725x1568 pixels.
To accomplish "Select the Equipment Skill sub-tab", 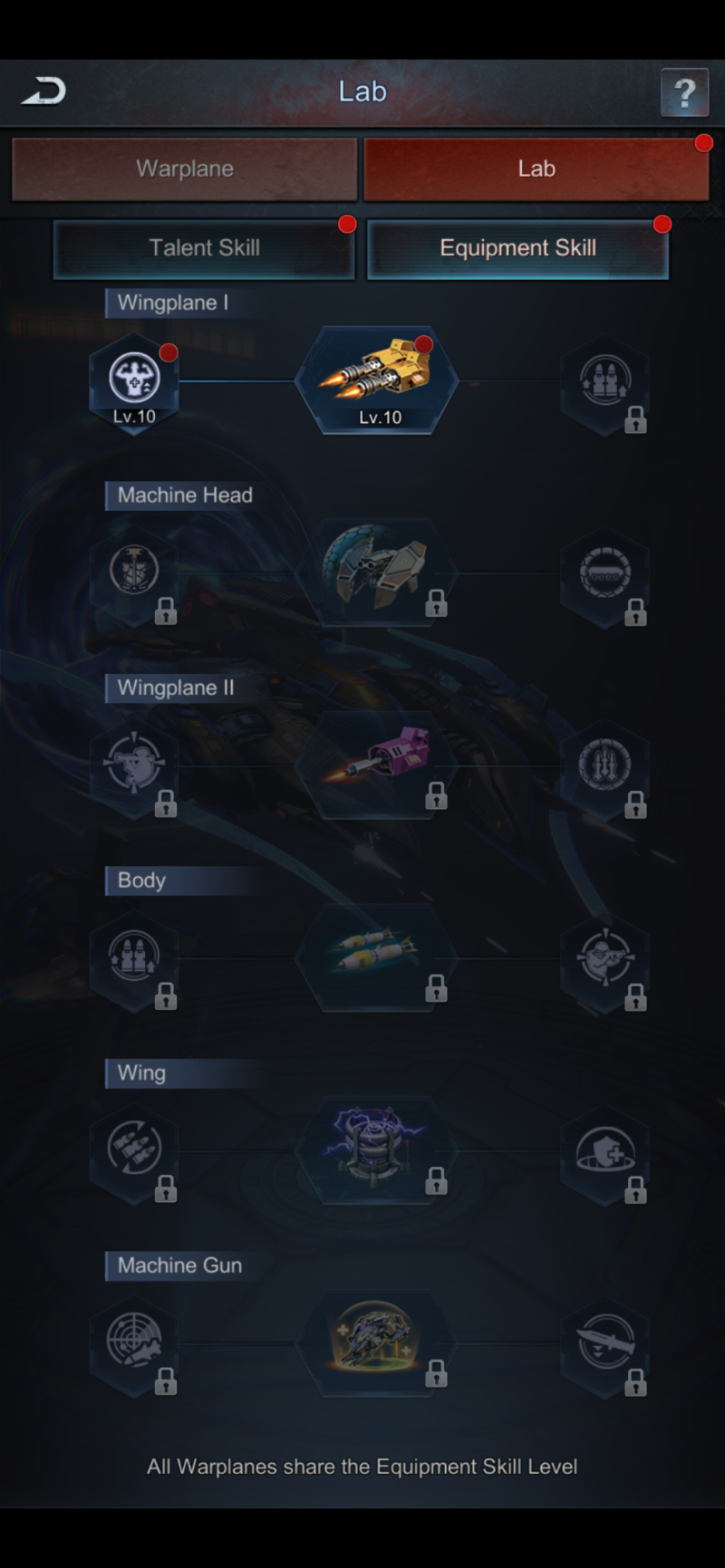I will click(x=517, y=248).
